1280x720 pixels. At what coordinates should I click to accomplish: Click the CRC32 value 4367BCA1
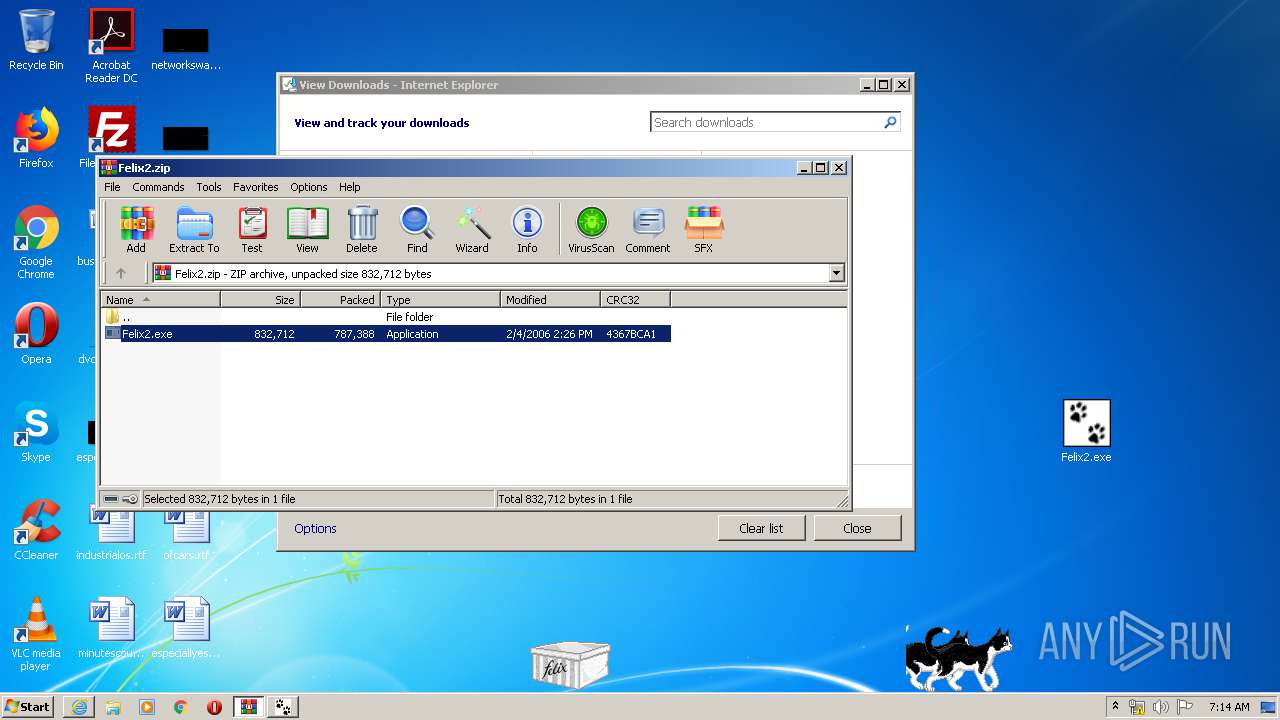point(631,334)
